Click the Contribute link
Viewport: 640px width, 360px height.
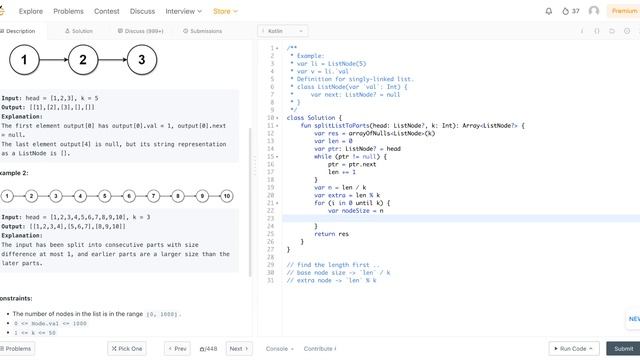(x=320, y=349)
